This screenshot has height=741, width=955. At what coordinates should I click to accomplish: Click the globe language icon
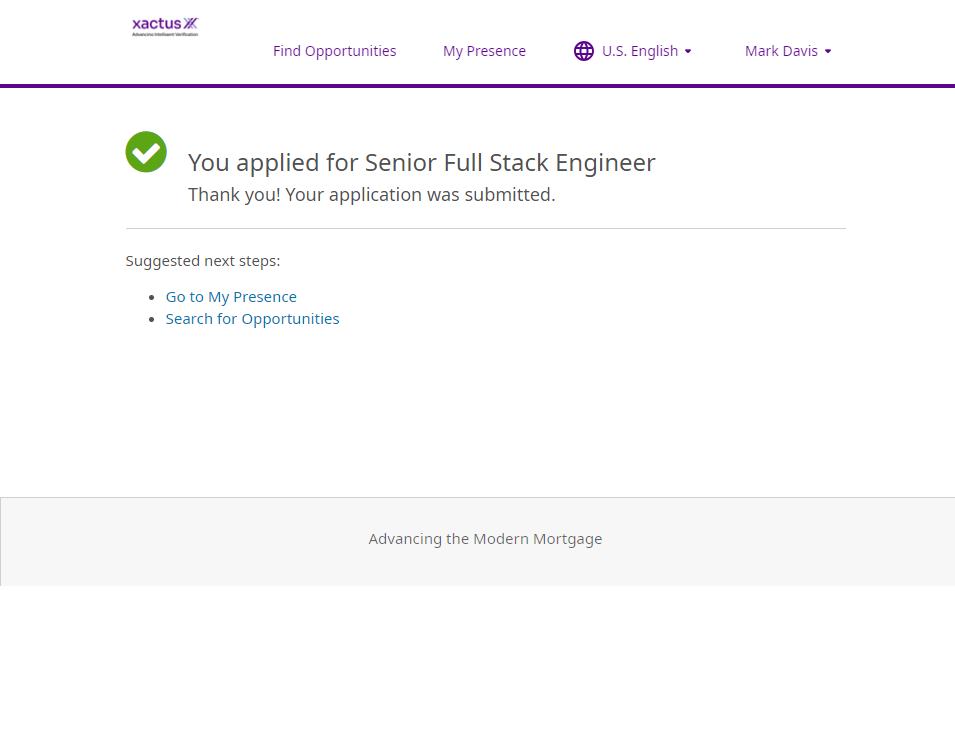(584, 51)
